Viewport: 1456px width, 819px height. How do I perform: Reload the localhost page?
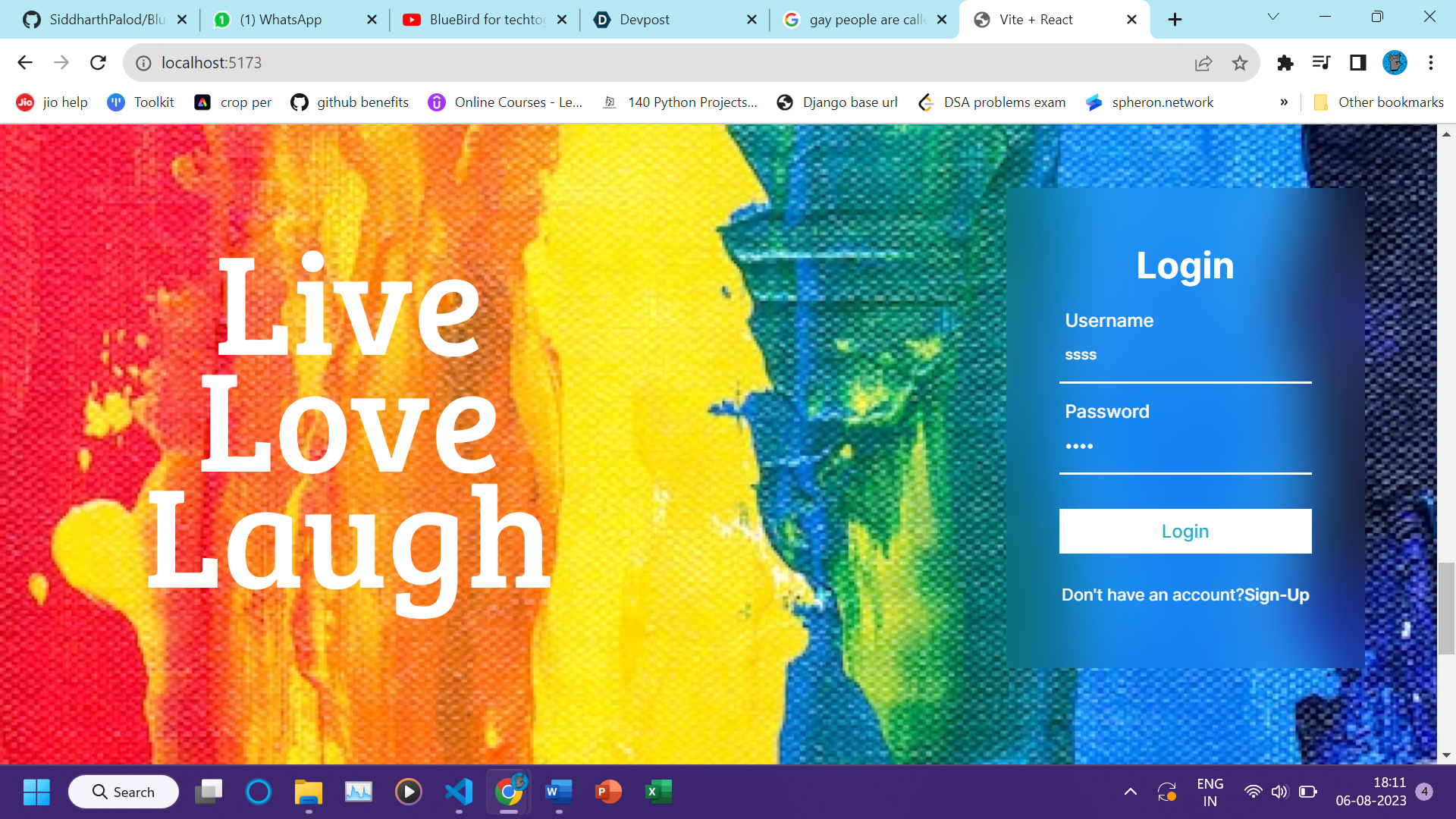pos(98,63)
